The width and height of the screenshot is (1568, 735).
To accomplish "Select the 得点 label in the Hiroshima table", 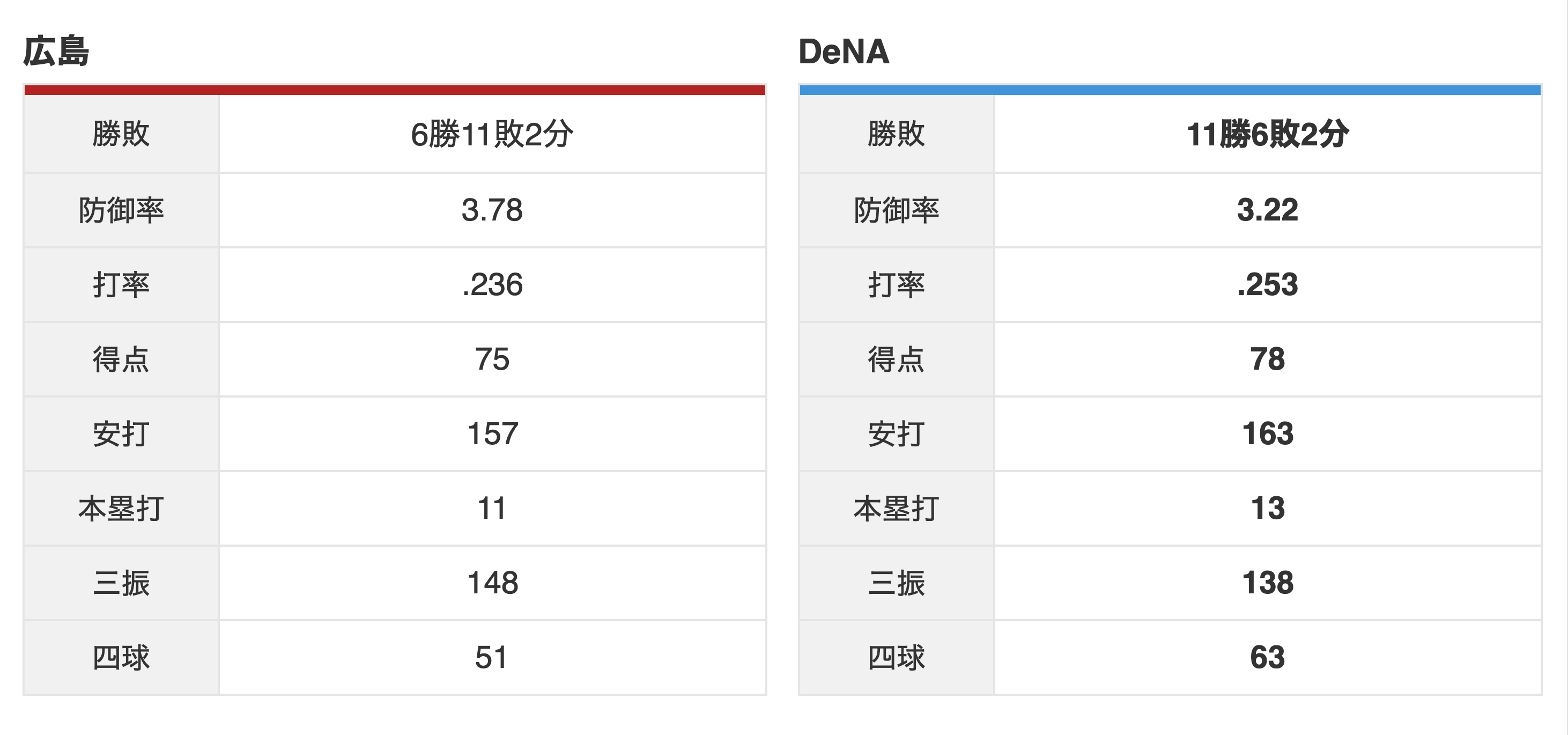I will click(x=121, y=359).
